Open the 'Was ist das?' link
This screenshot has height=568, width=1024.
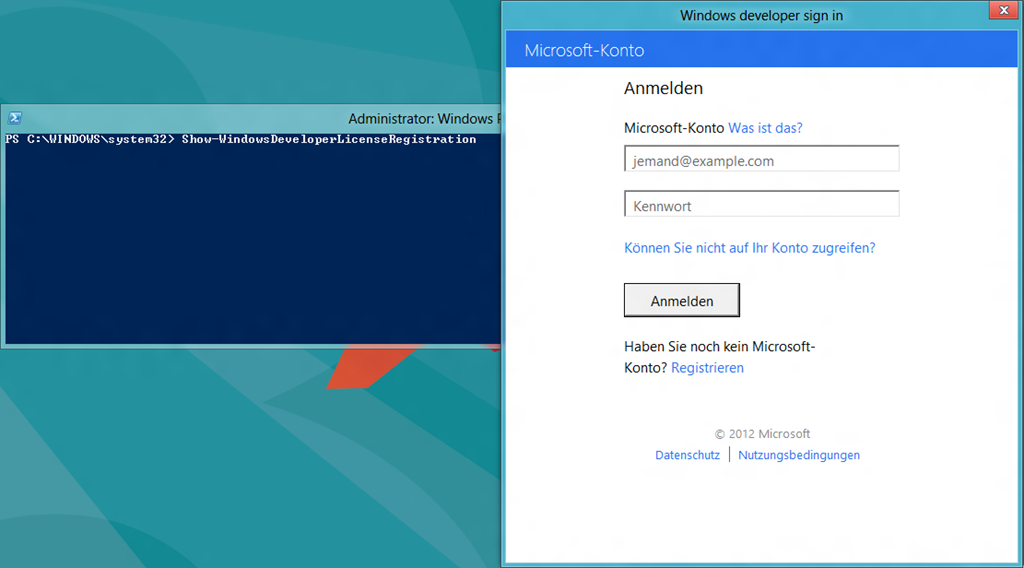pyautogui.click(x=765, y=128)
